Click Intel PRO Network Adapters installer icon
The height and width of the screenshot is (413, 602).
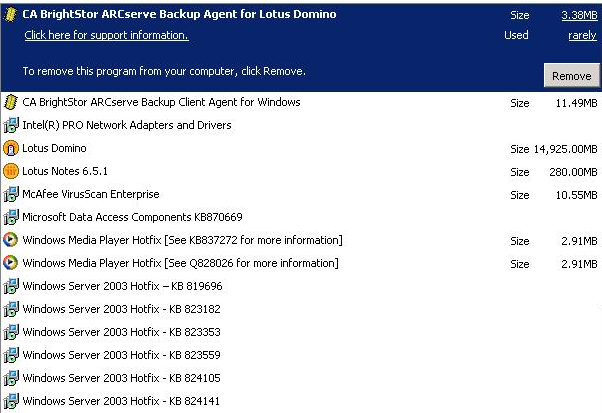pos(11,125)
